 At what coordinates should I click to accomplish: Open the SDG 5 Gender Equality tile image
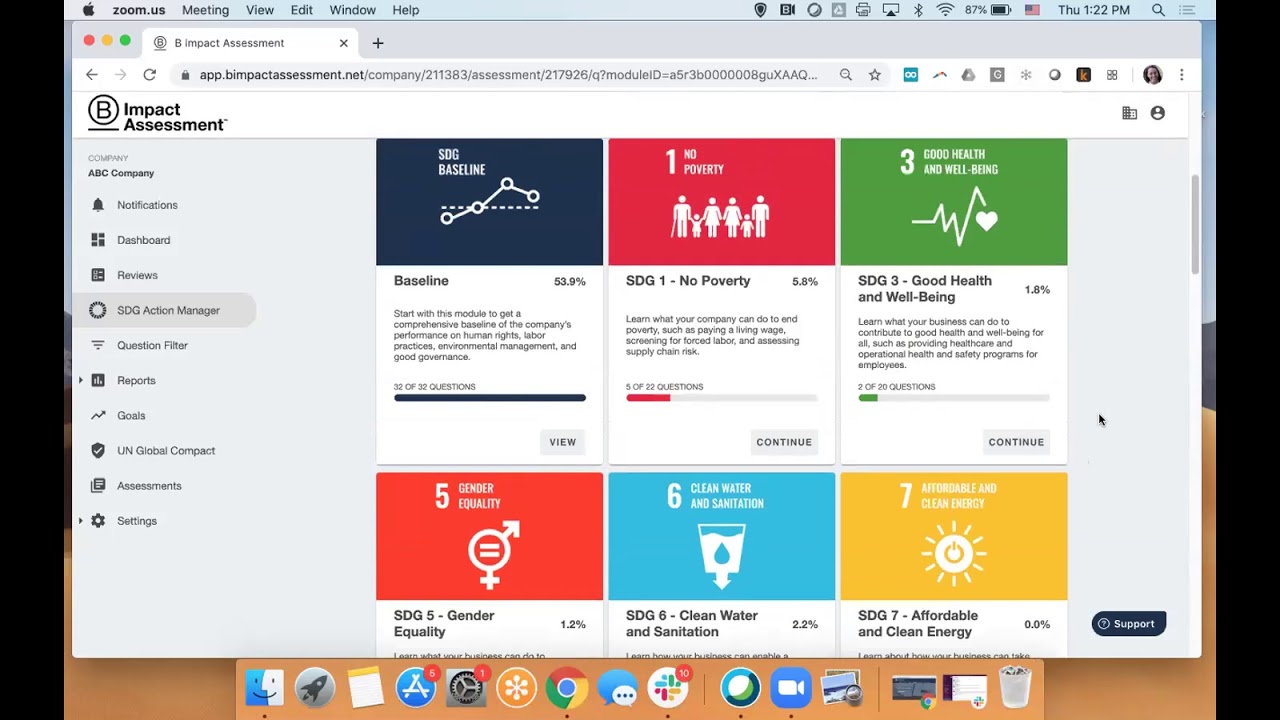coord(489,536)
